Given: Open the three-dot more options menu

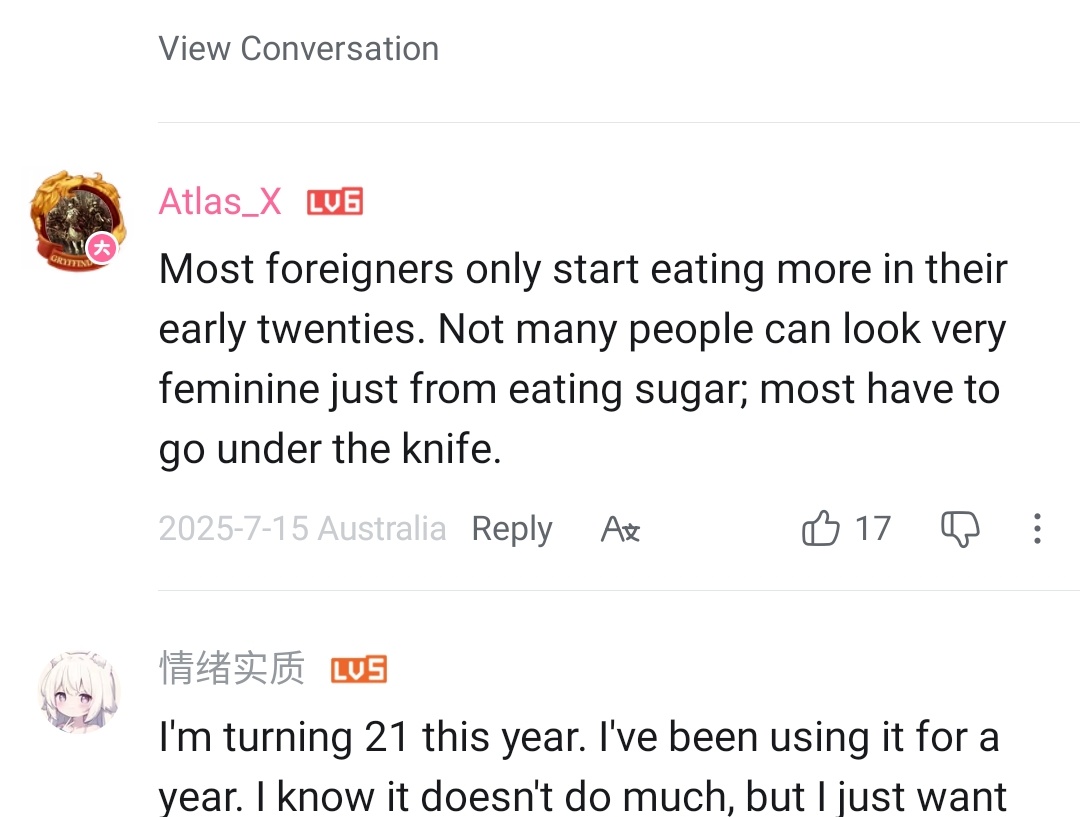Looking at the screenshot, I should click(x=1037, y=528).
